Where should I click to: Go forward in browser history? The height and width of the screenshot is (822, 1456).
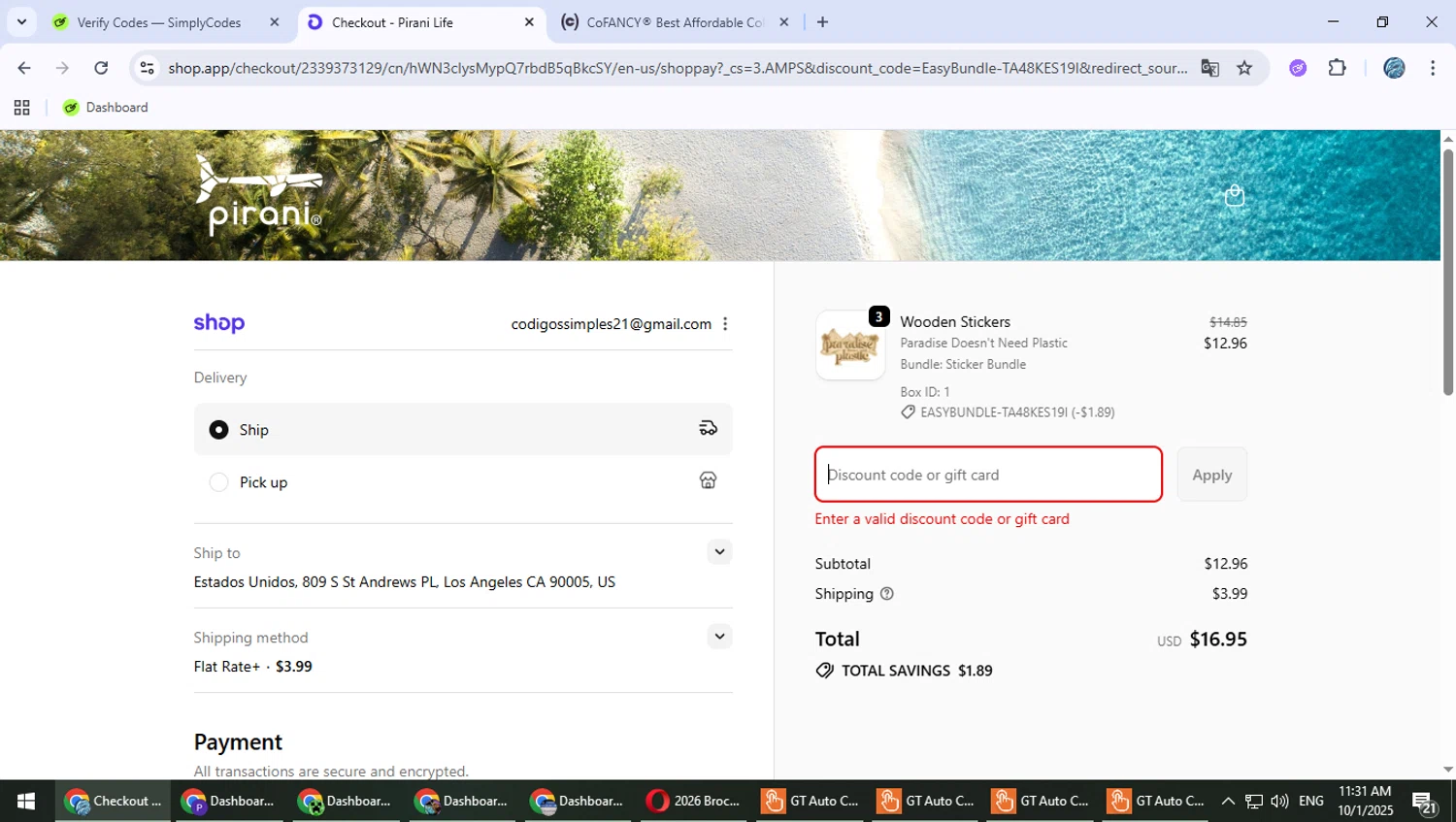click(62, 68)
